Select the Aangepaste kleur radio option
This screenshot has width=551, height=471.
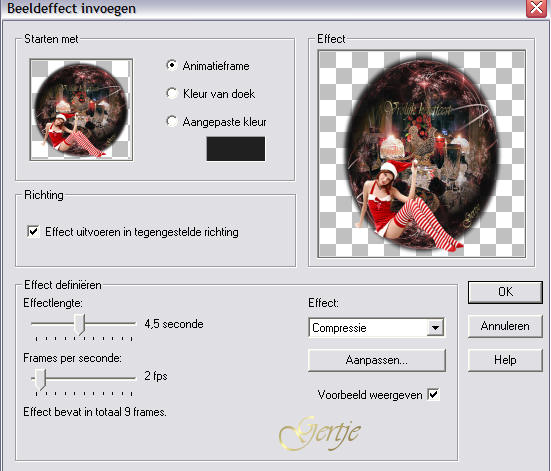[x=171, y=122]
